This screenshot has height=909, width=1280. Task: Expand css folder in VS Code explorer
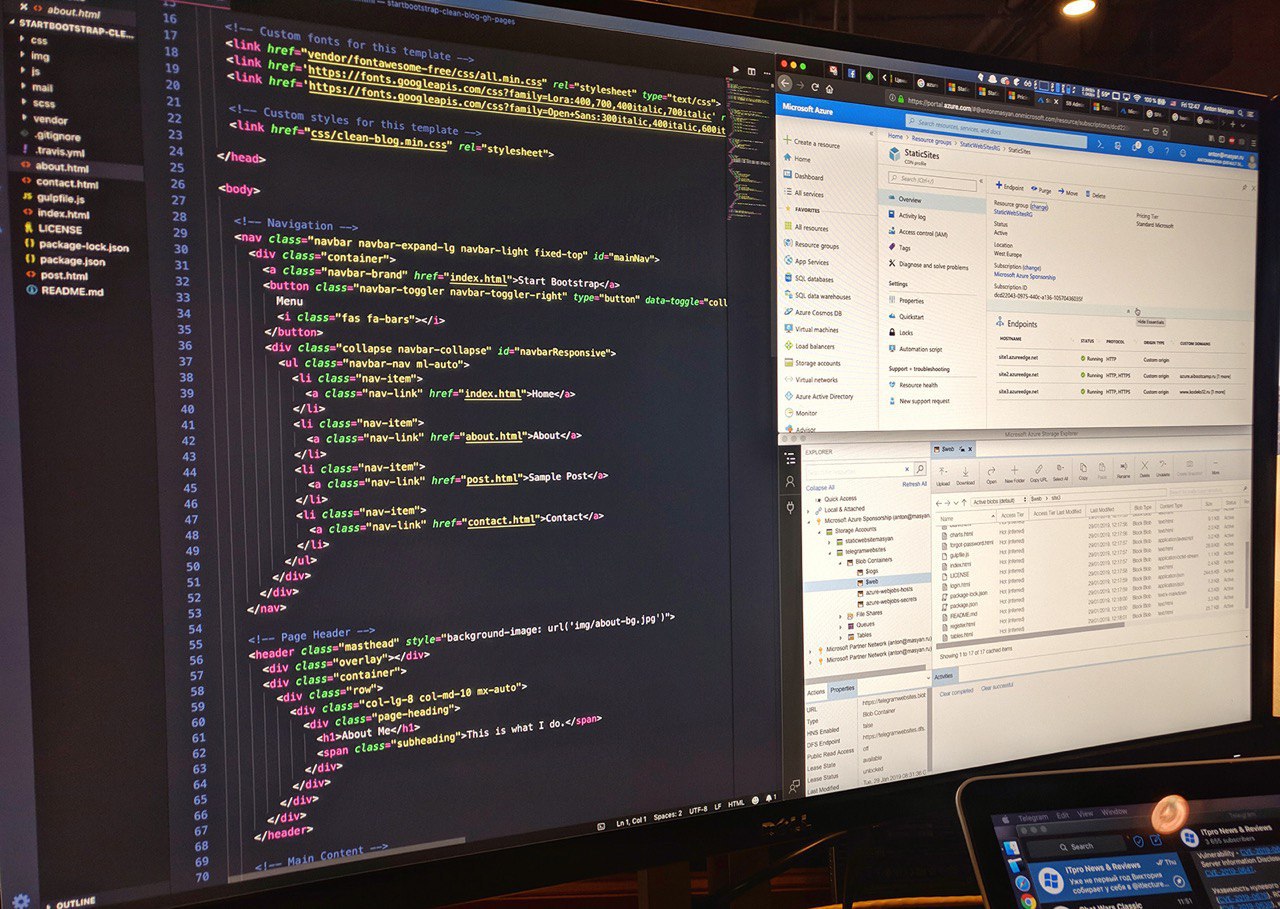(x=21, y=40)
